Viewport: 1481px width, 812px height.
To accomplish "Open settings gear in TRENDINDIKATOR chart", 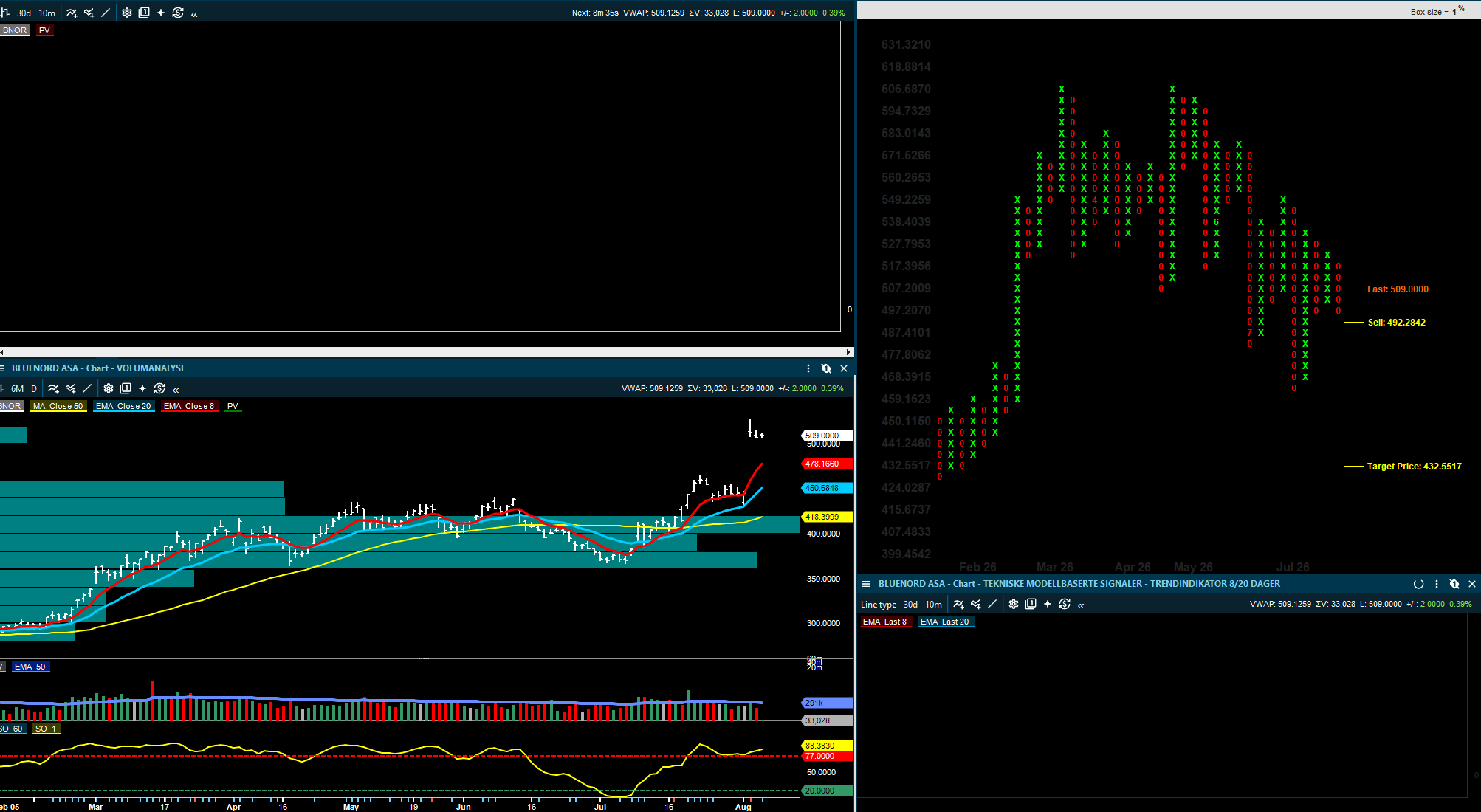I will pos(1014,604).
